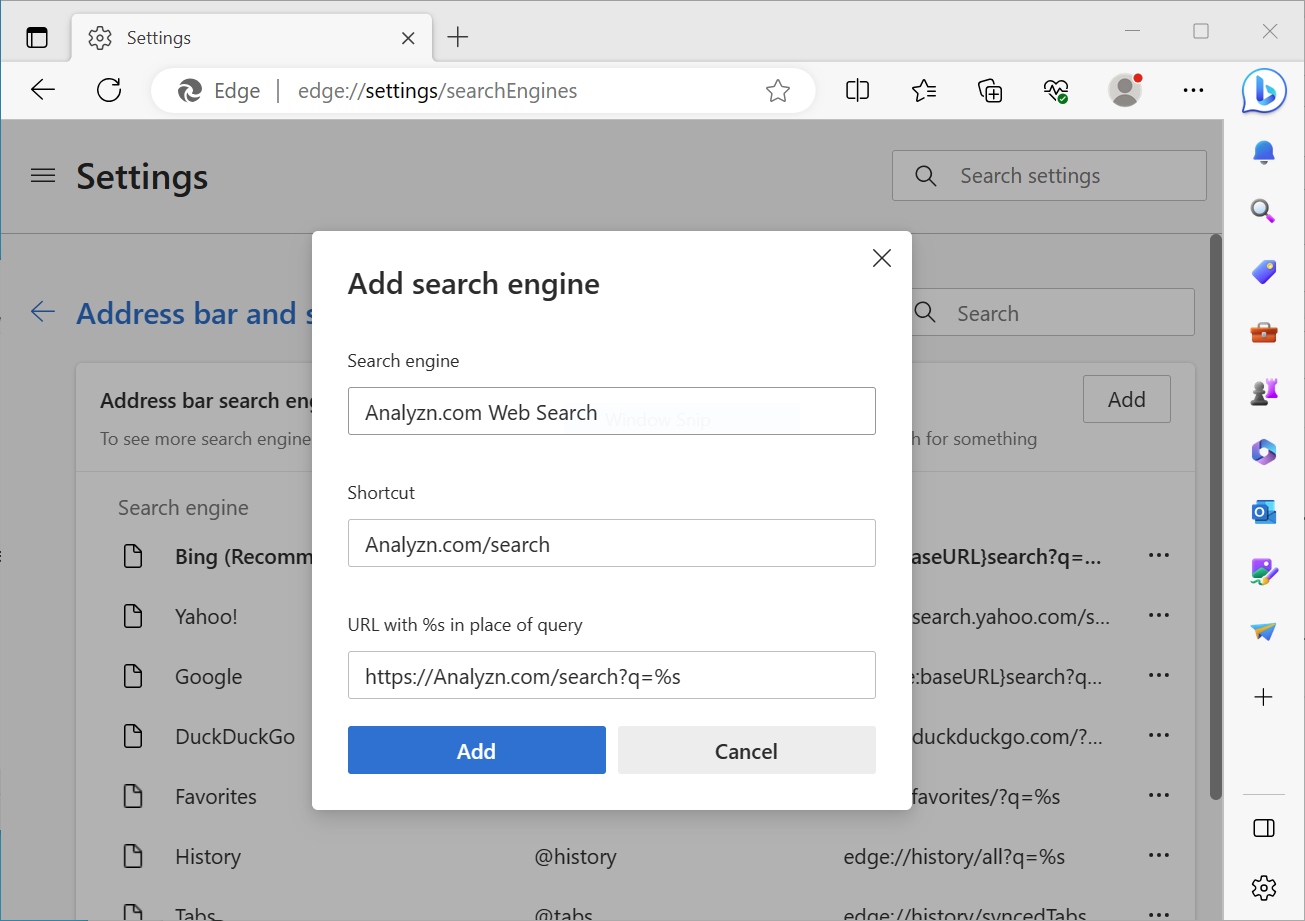Screen dimensions: 1305x921
Task: Open more actions for Bing row
Action: [x=1159, y=555]
